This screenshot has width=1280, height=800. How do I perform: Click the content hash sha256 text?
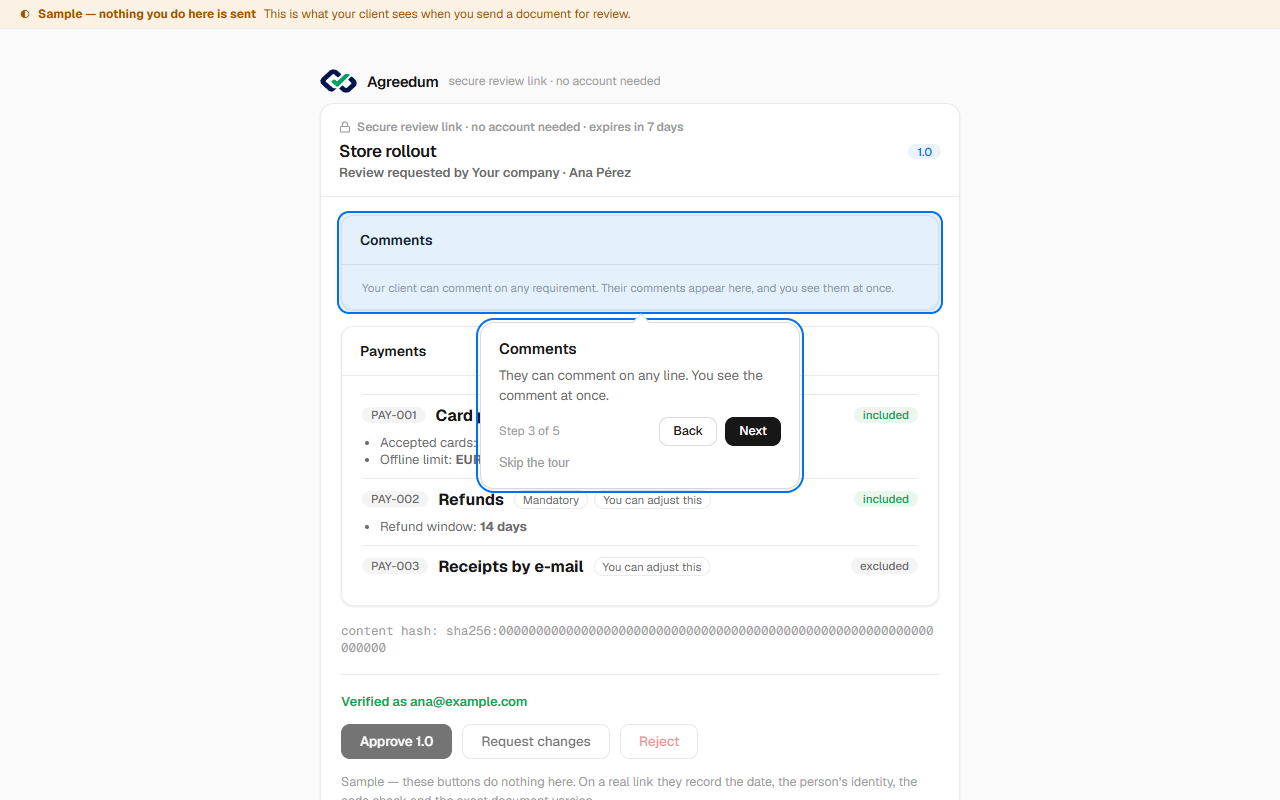tap(637, 639)
